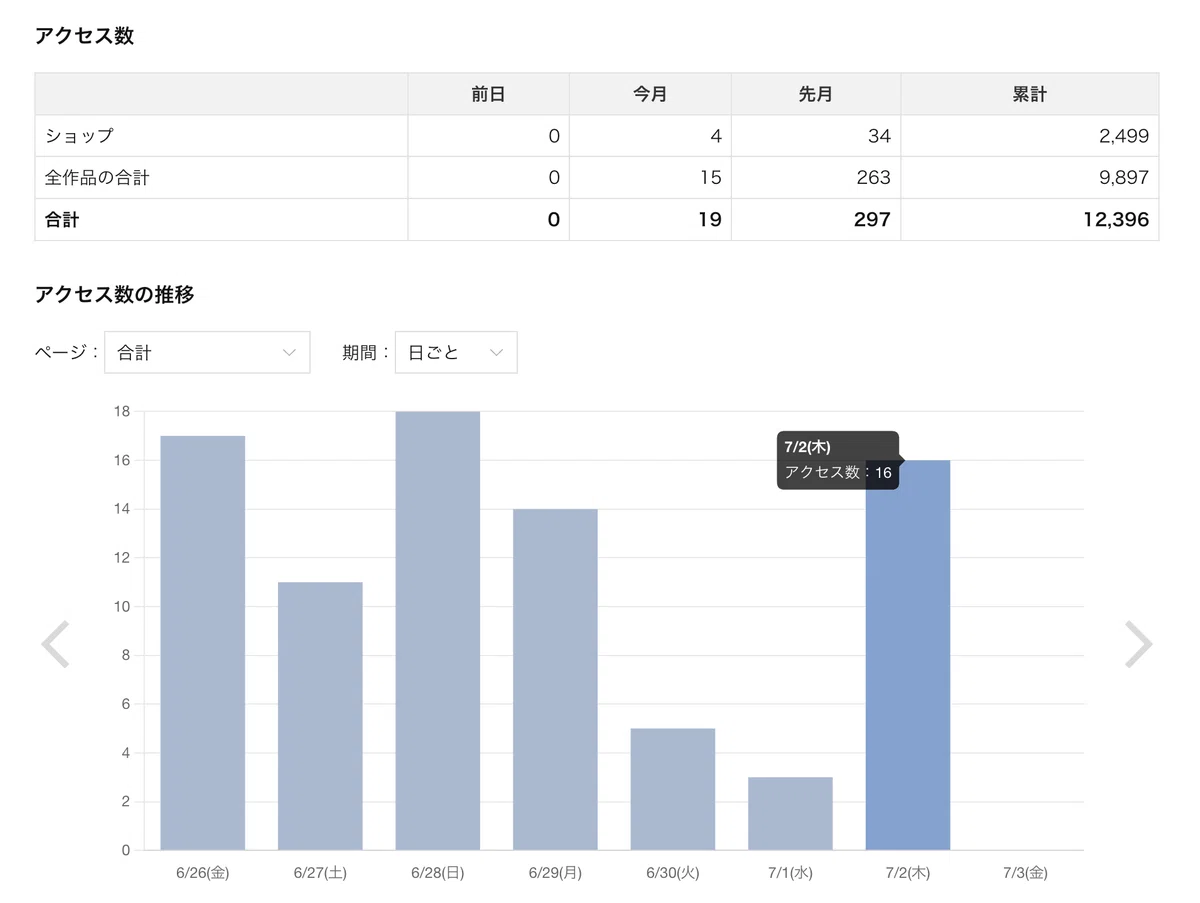Click this month ショップ value 4
Screen dimensions: 1200x903
tap(716, 136)
